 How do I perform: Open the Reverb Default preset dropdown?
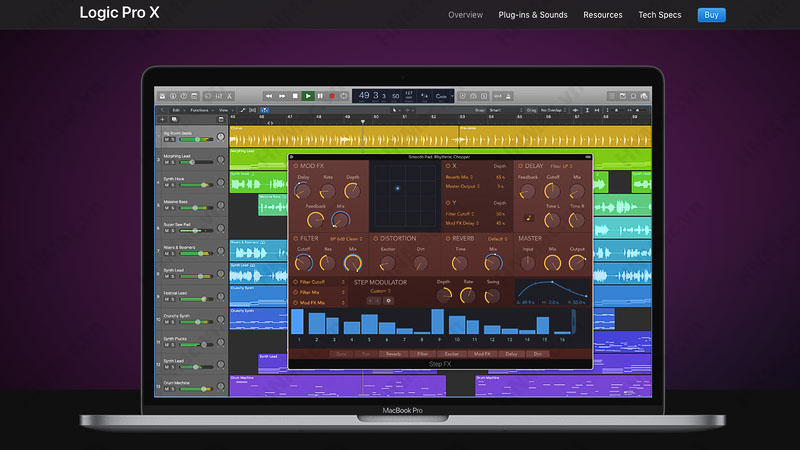coord(497,239)
